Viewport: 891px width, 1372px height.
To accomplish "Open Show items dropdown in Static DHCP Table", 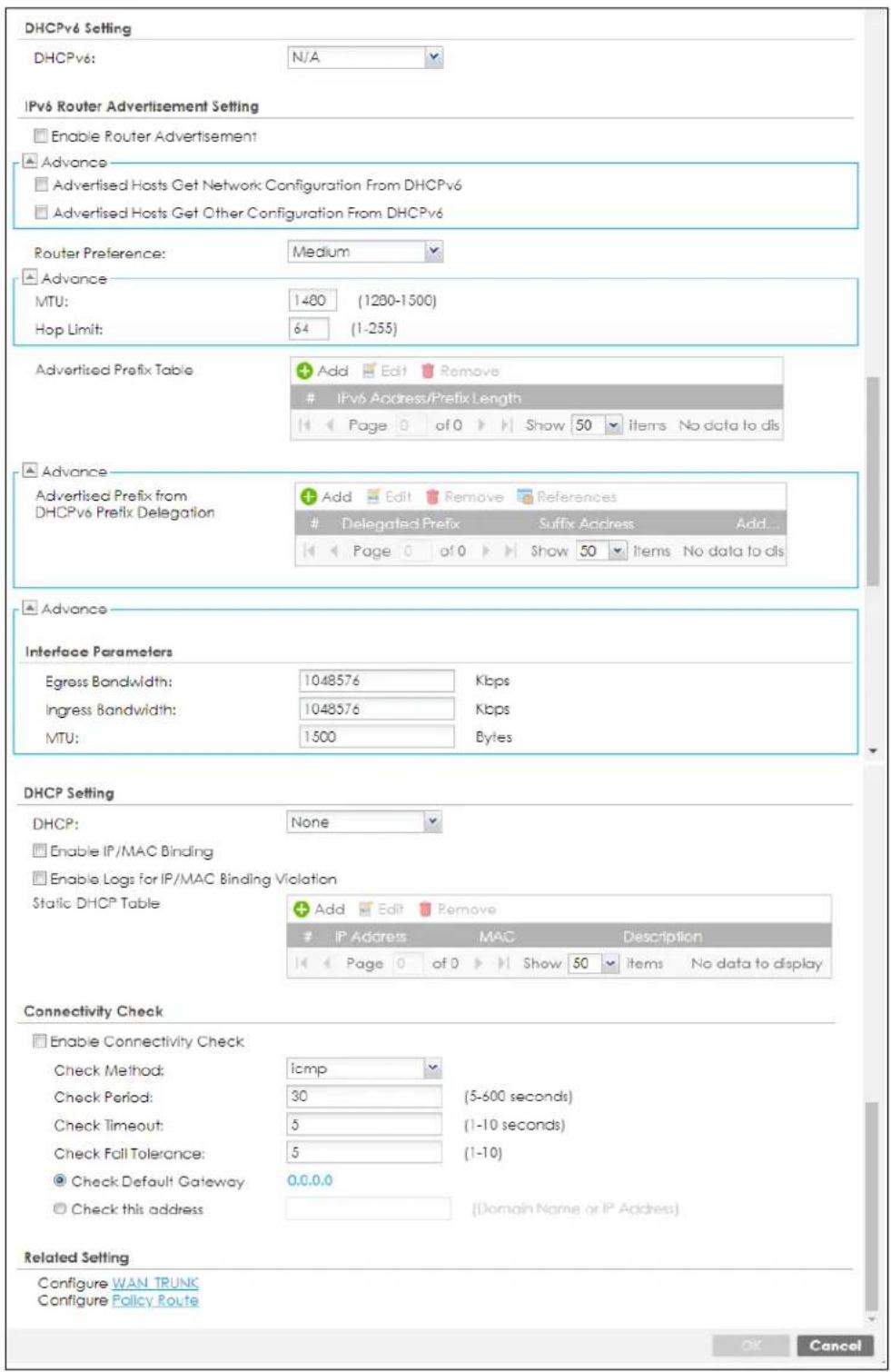I will (x=594, y=963).
